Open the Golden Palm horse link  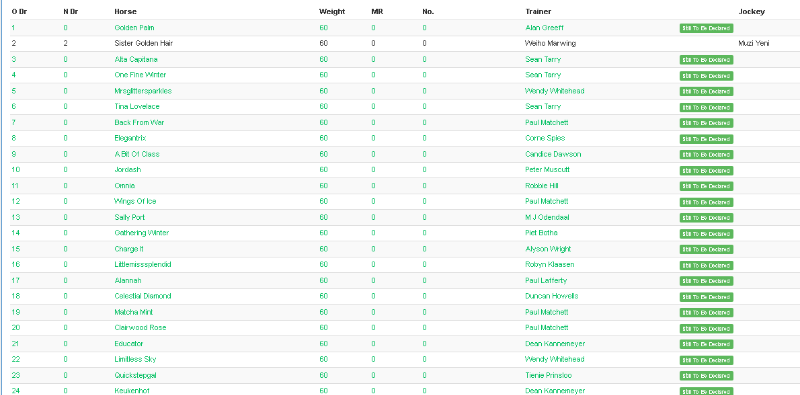click(134, 28)
